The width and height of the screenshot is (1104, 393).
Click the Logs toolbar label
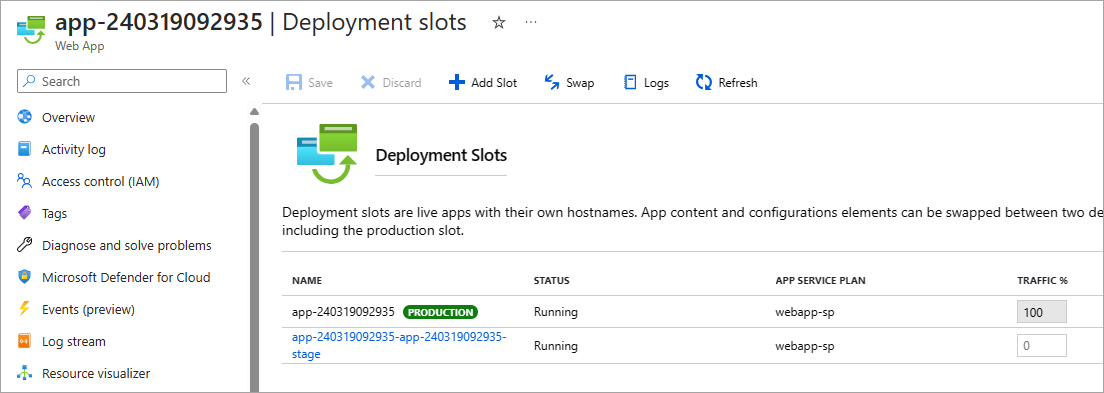[x=656, y=82]
